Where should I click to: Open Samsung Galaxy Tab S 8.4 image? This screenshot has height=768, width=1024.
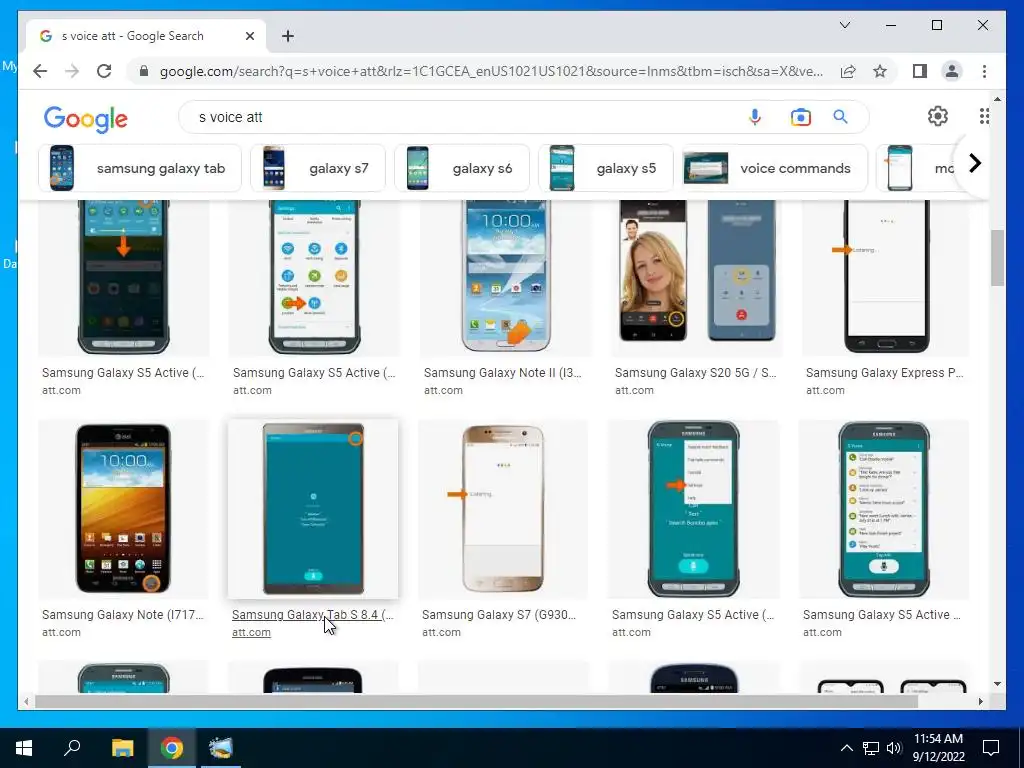click(313, 509)
